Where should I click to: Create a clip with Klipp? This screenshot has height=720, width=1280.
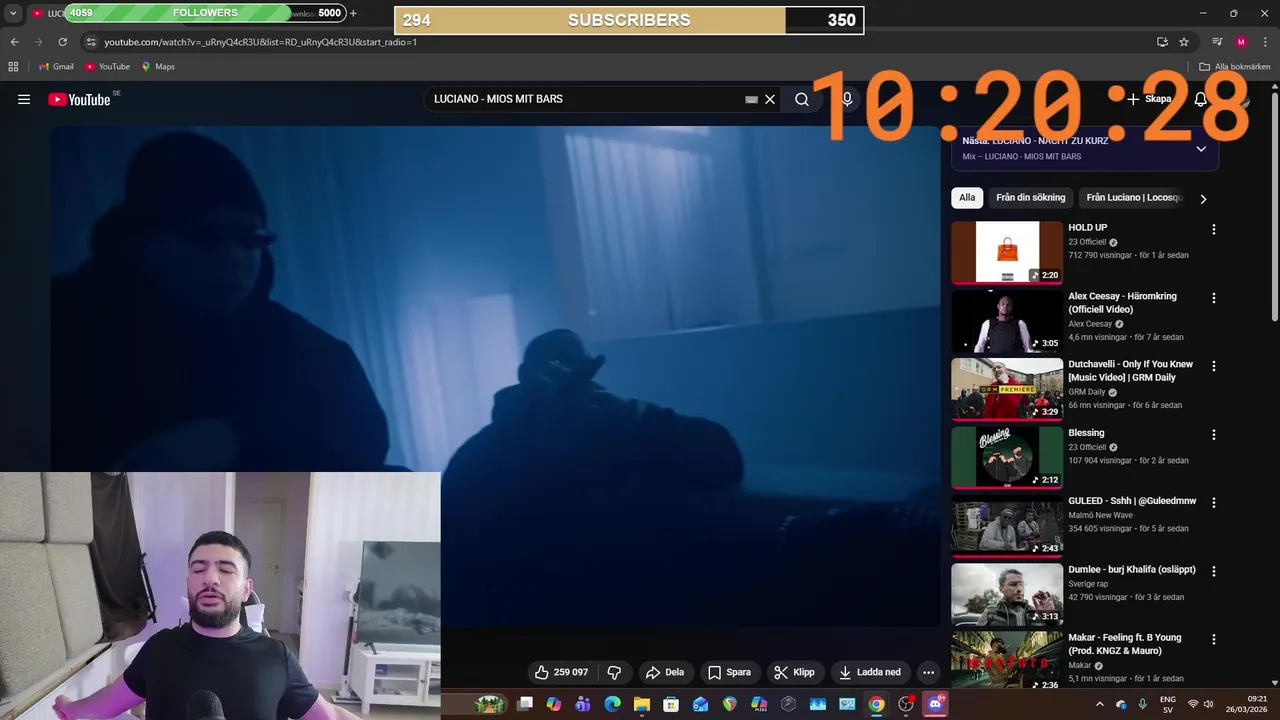[x=795, y=672]
